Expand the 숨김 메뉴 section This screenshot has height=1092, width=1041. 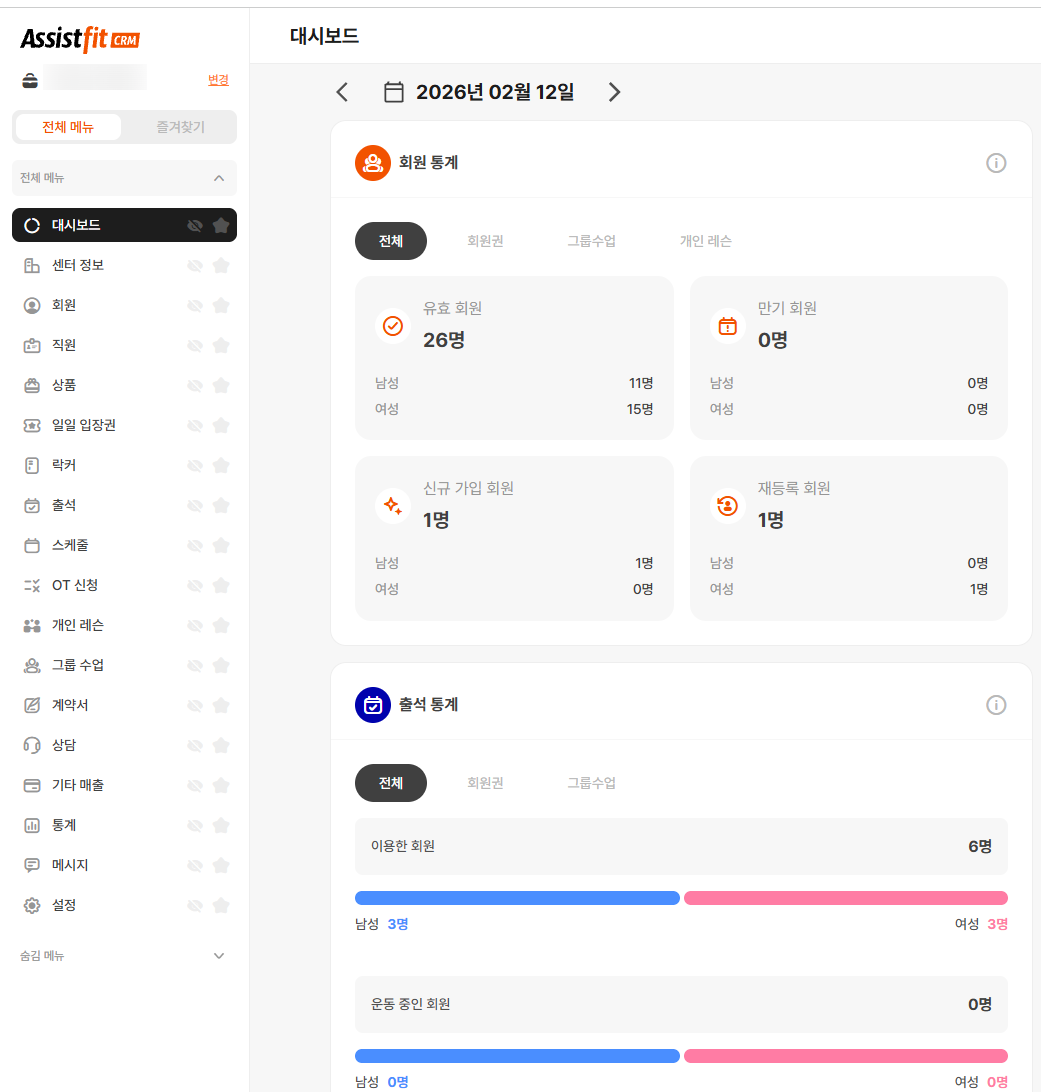218,955
